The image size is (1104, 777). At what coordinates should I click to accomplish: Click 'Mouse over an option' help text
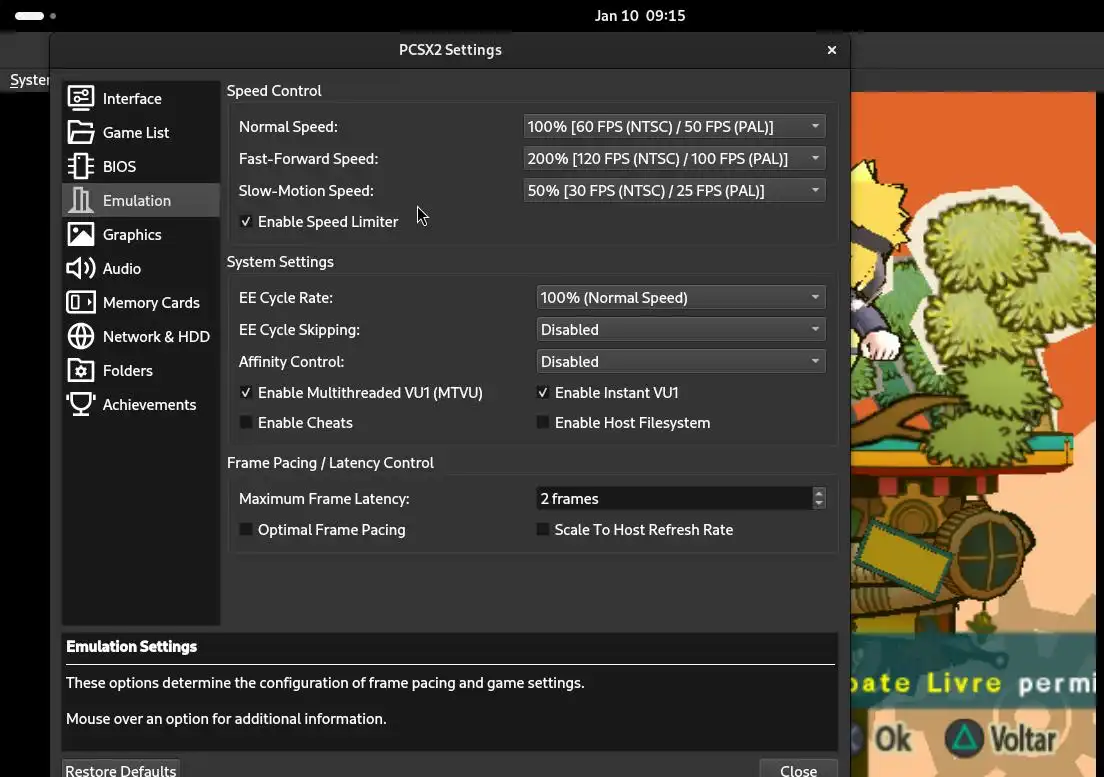[226, 719]
